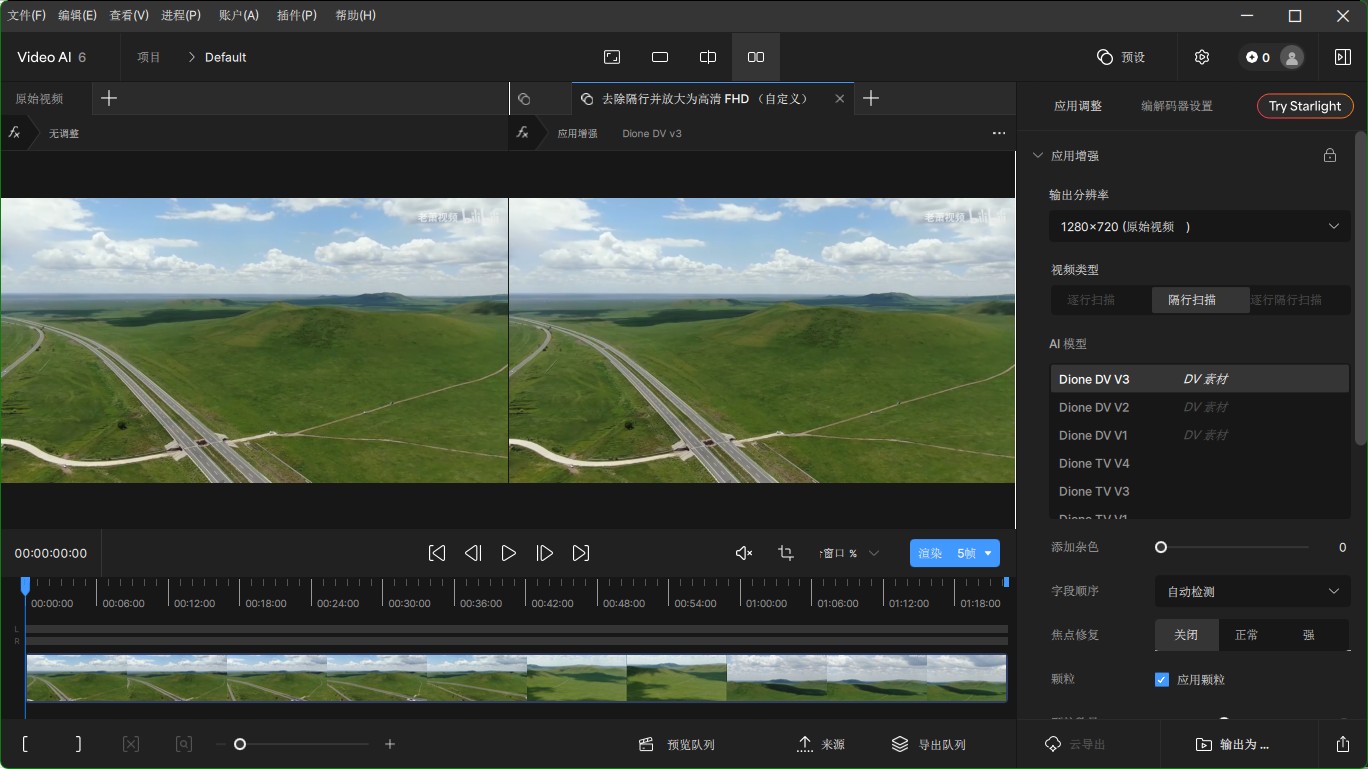This screenshot has height=769, width=1368.
Task: Click the crop tool icon
Action: pyautogui.click(x=786, y=553)
